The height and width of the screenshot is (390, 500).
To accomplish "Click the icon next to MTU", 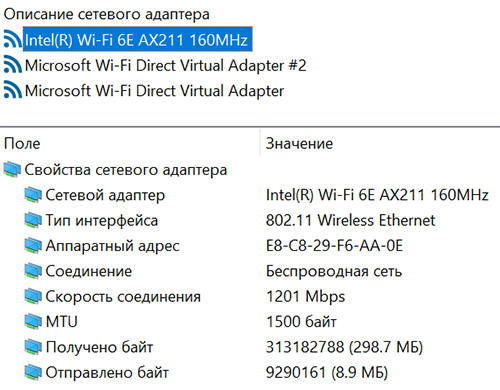I will [33, 321].
